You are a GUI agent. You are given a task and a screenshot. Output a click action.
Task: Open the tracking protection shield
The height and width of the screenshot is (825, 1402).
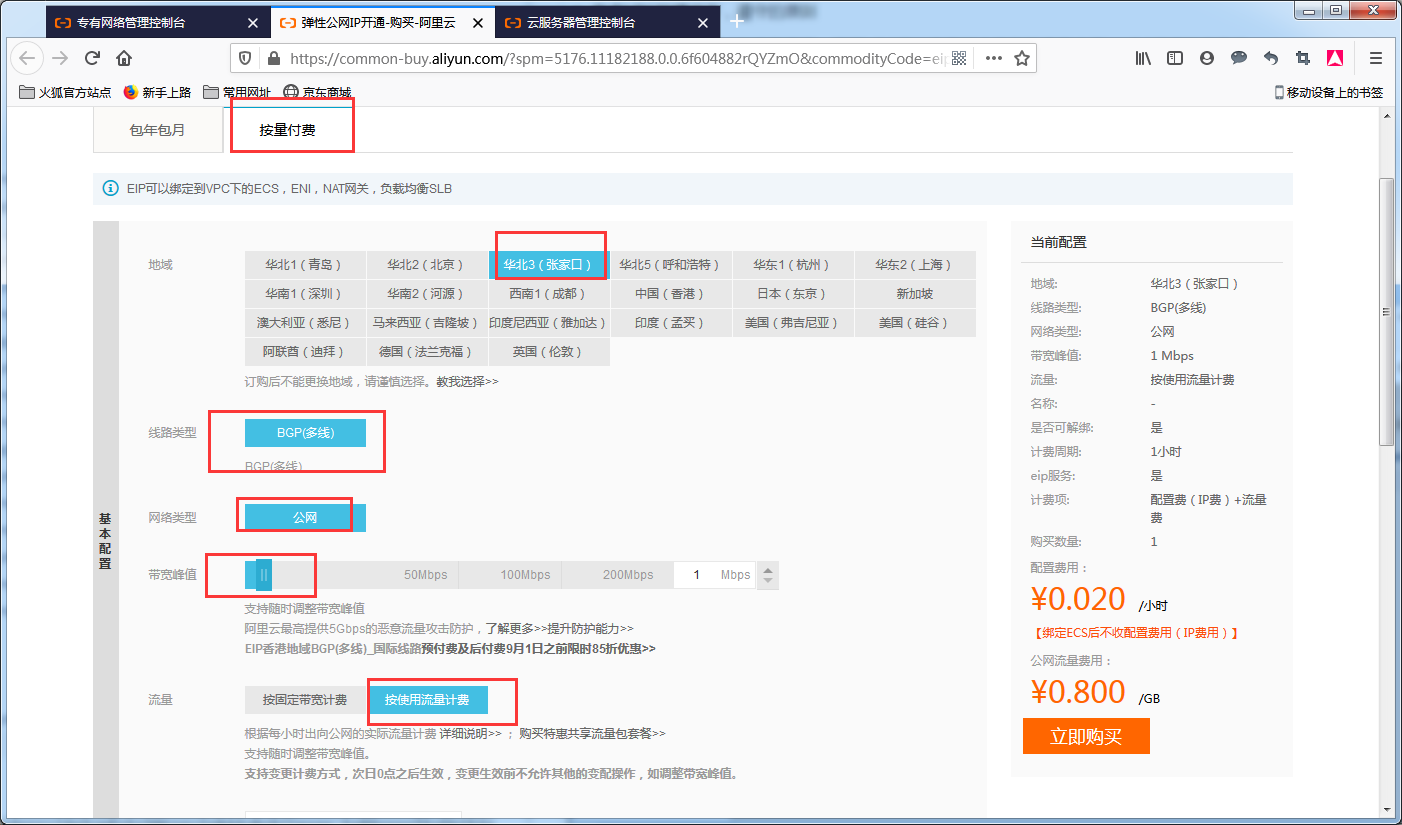click(244, 57)
